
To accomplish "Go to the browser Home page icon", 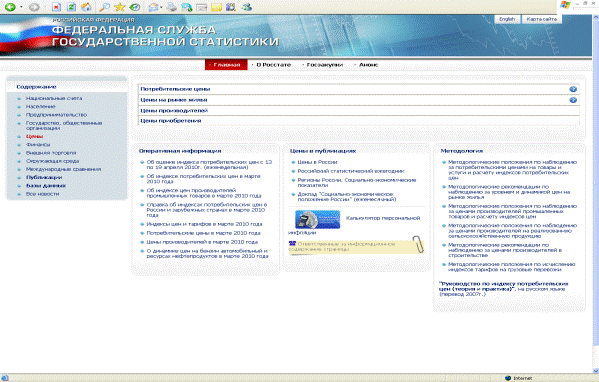I will click(87, 6).
